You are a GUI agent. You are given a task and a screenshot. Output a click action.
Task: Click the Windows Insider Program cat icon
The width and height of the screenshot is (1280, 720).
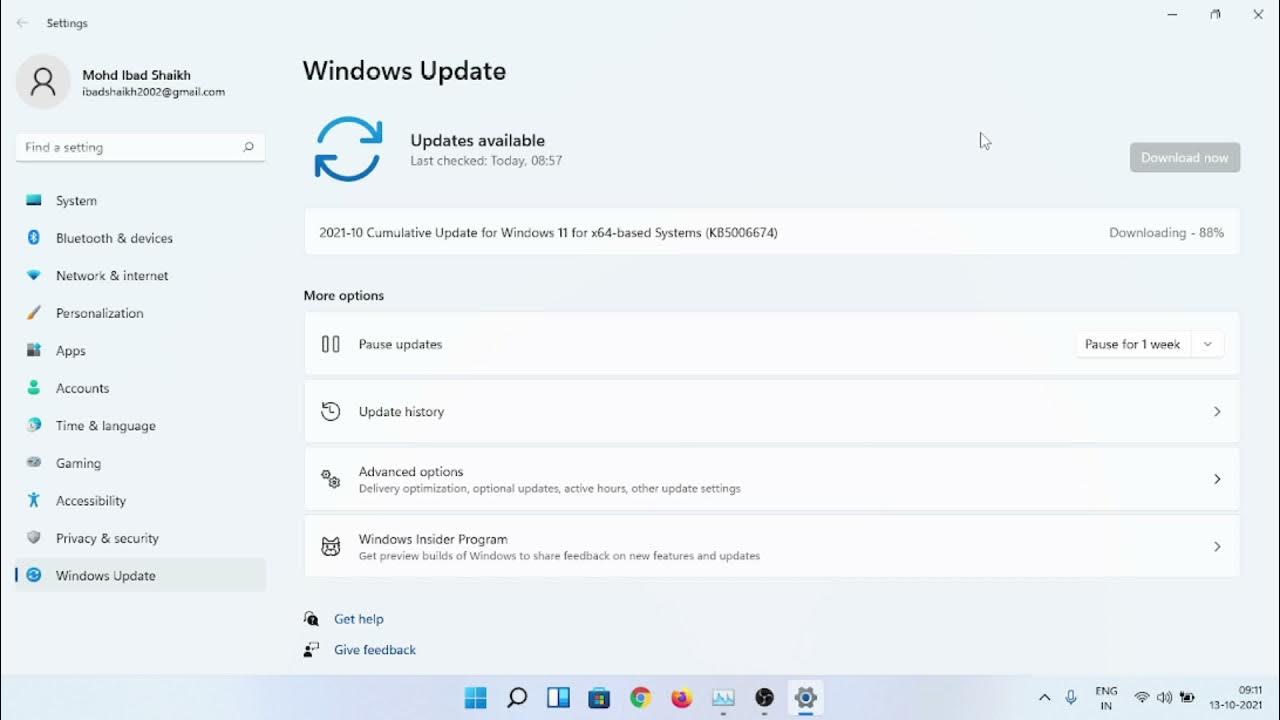[x=331, y=546]
